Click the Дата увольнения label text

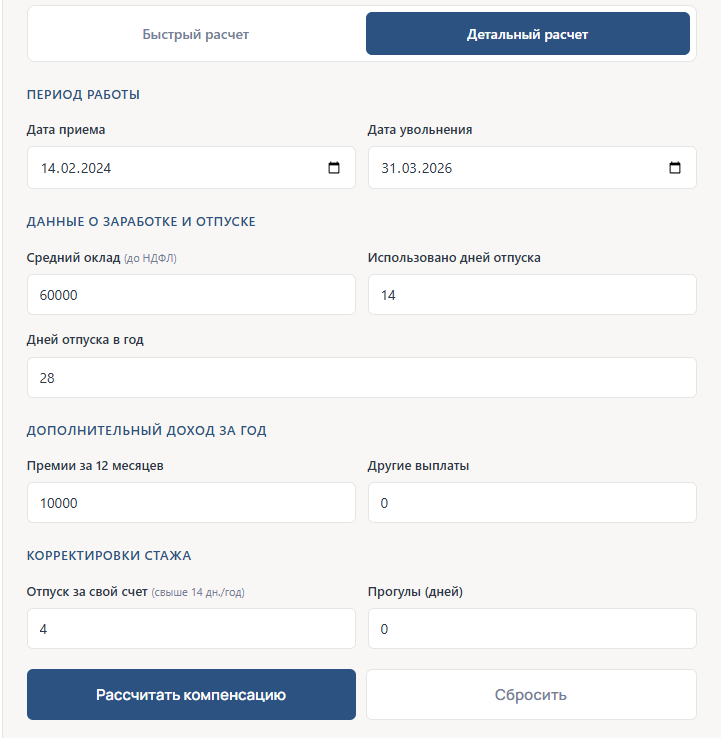pos(420,130)
